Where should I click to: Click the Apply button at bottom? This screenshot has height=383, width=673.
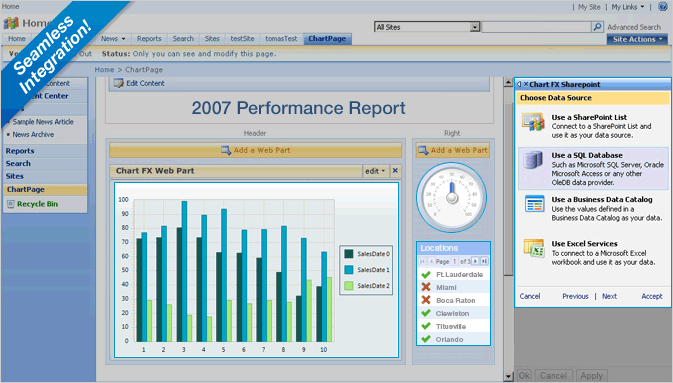point(591,376)
